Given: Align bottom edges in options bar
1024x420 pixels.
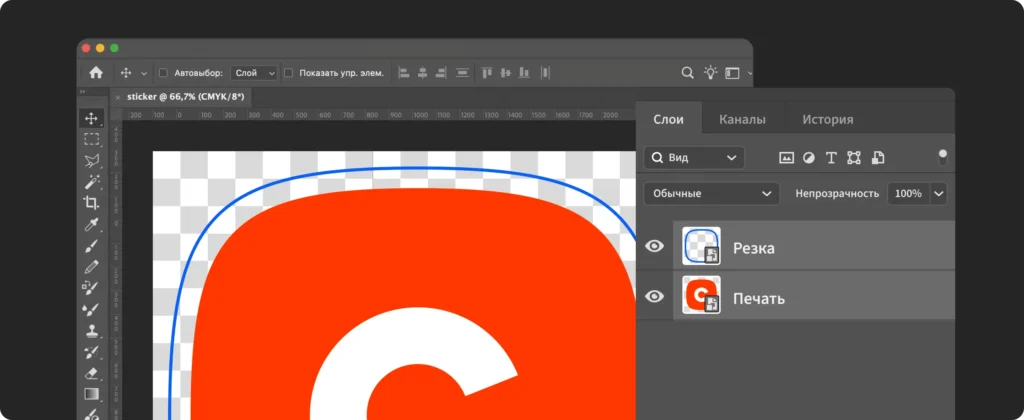Looking at the screenshot, I should coord(524,73).
